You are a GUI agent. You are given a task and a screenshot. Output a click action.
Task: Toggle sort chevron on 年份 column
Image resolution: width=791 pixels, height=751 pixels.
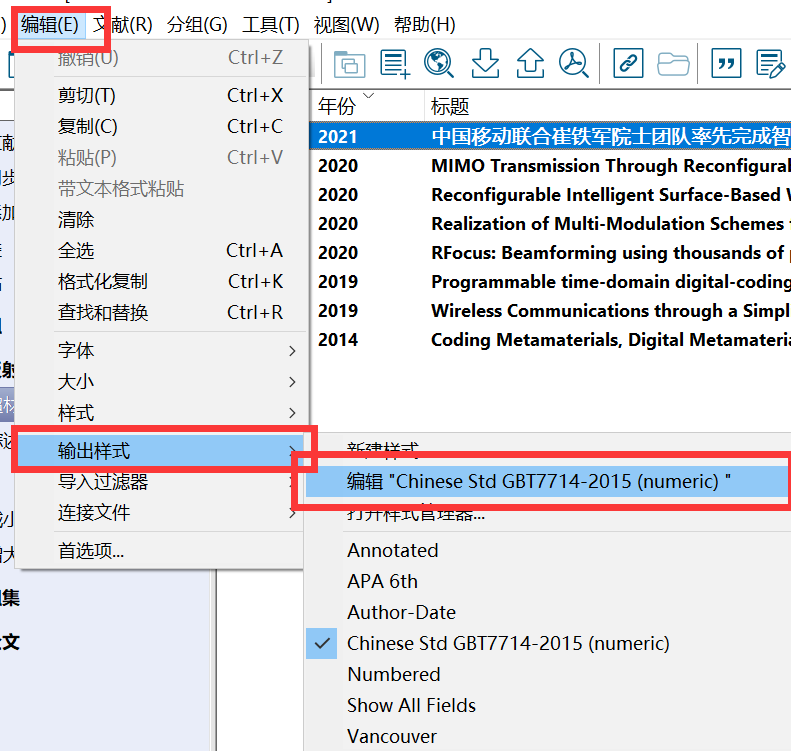coord(369,95)
